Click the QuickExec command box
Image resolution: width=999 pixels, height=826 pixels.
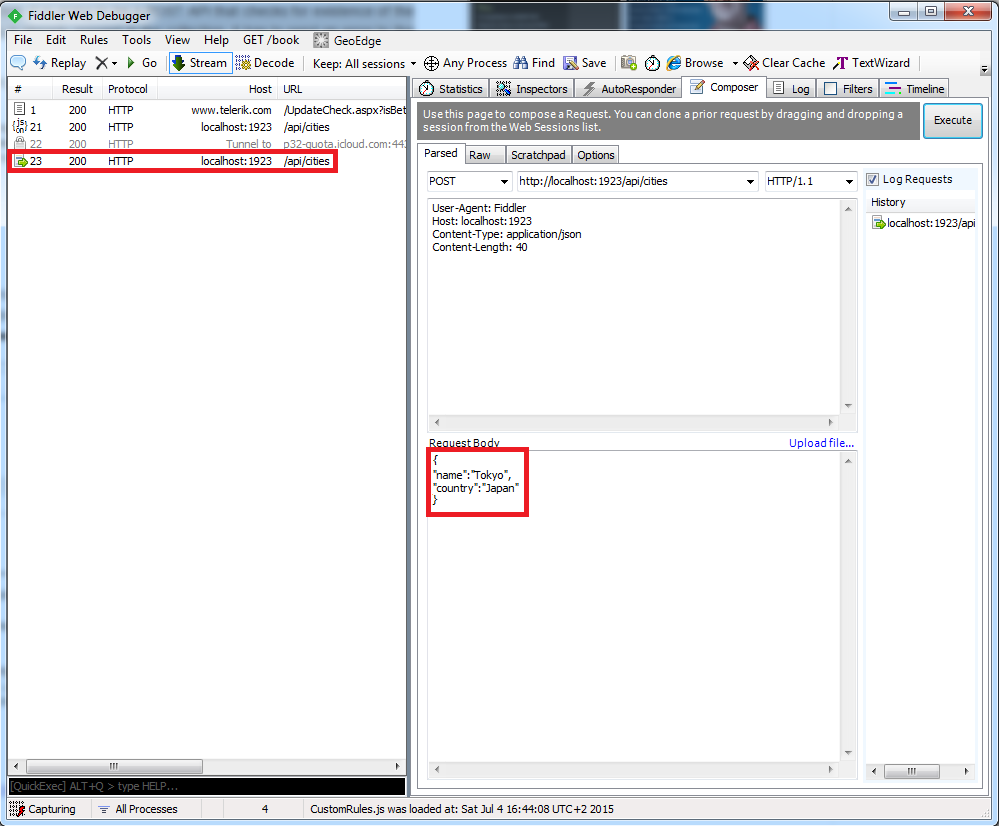click(206, 786)
